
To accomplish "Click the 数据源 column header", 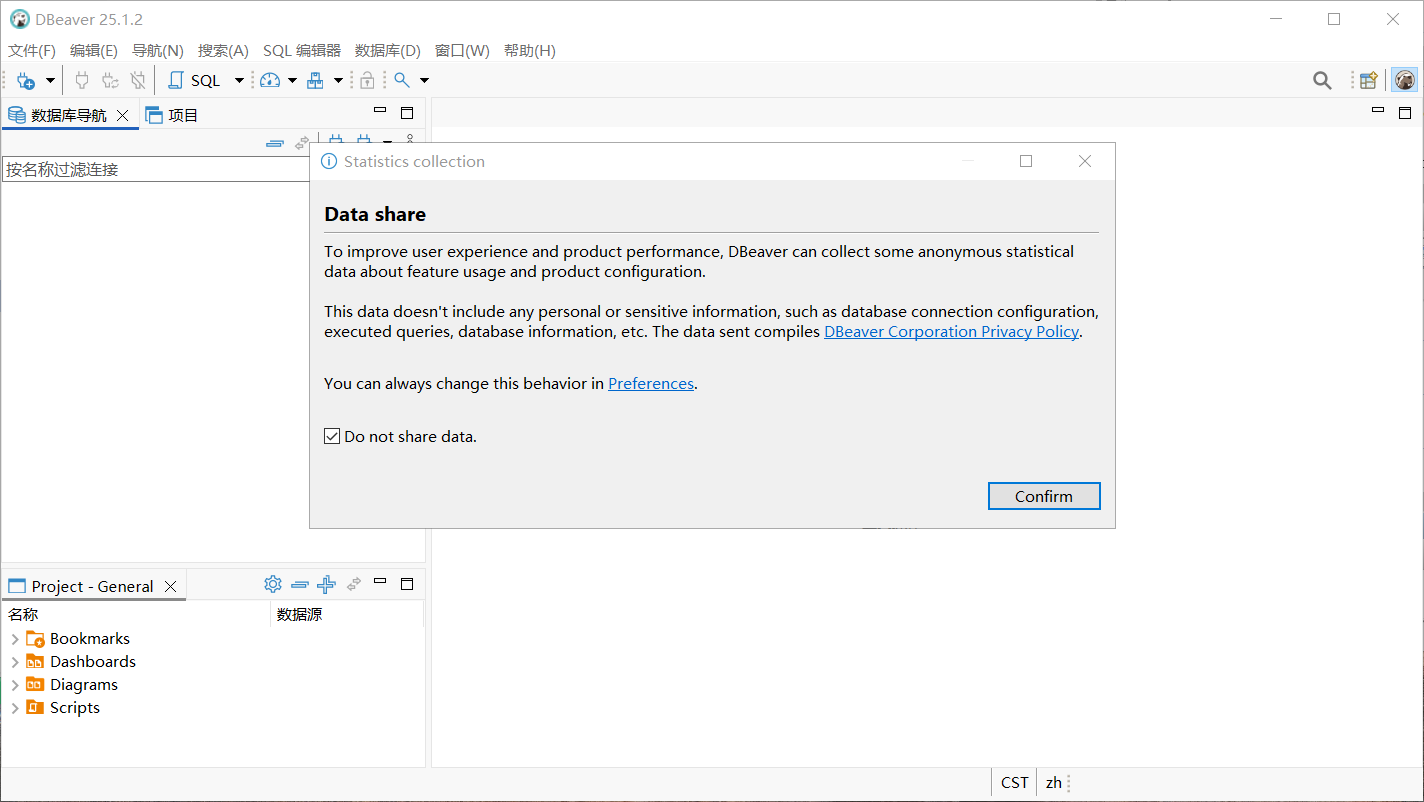I will point(347,614).
